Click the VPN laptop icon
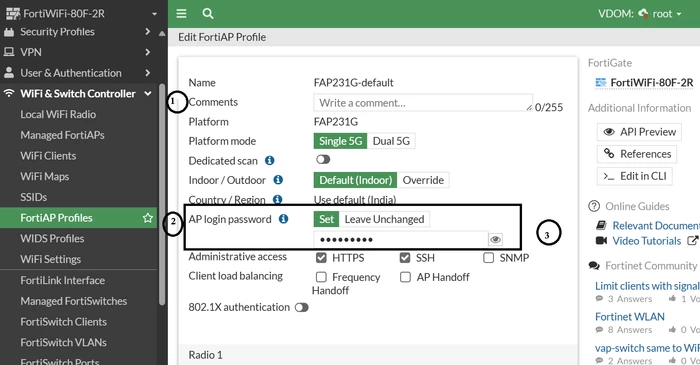 coord(8,52)
